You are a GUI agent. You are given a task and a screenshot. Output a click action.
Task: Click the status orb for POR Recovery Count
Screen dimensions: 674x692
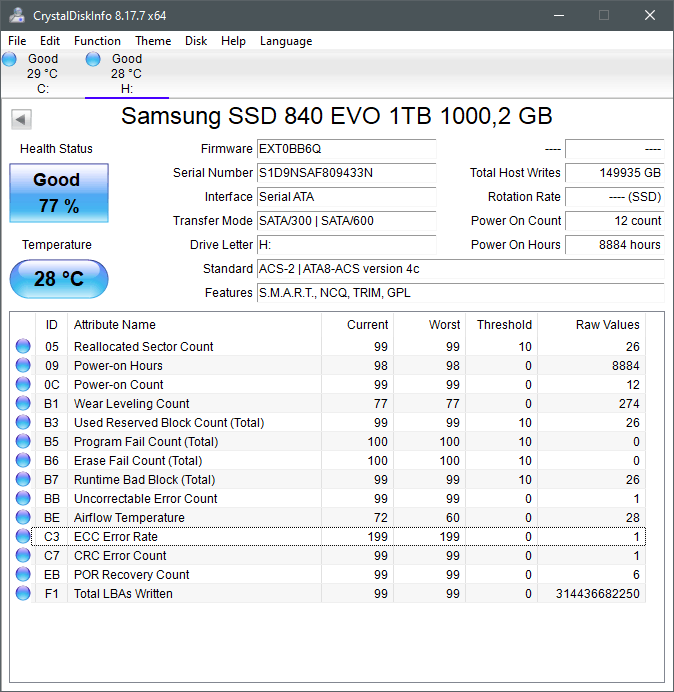tap(23, 574)
